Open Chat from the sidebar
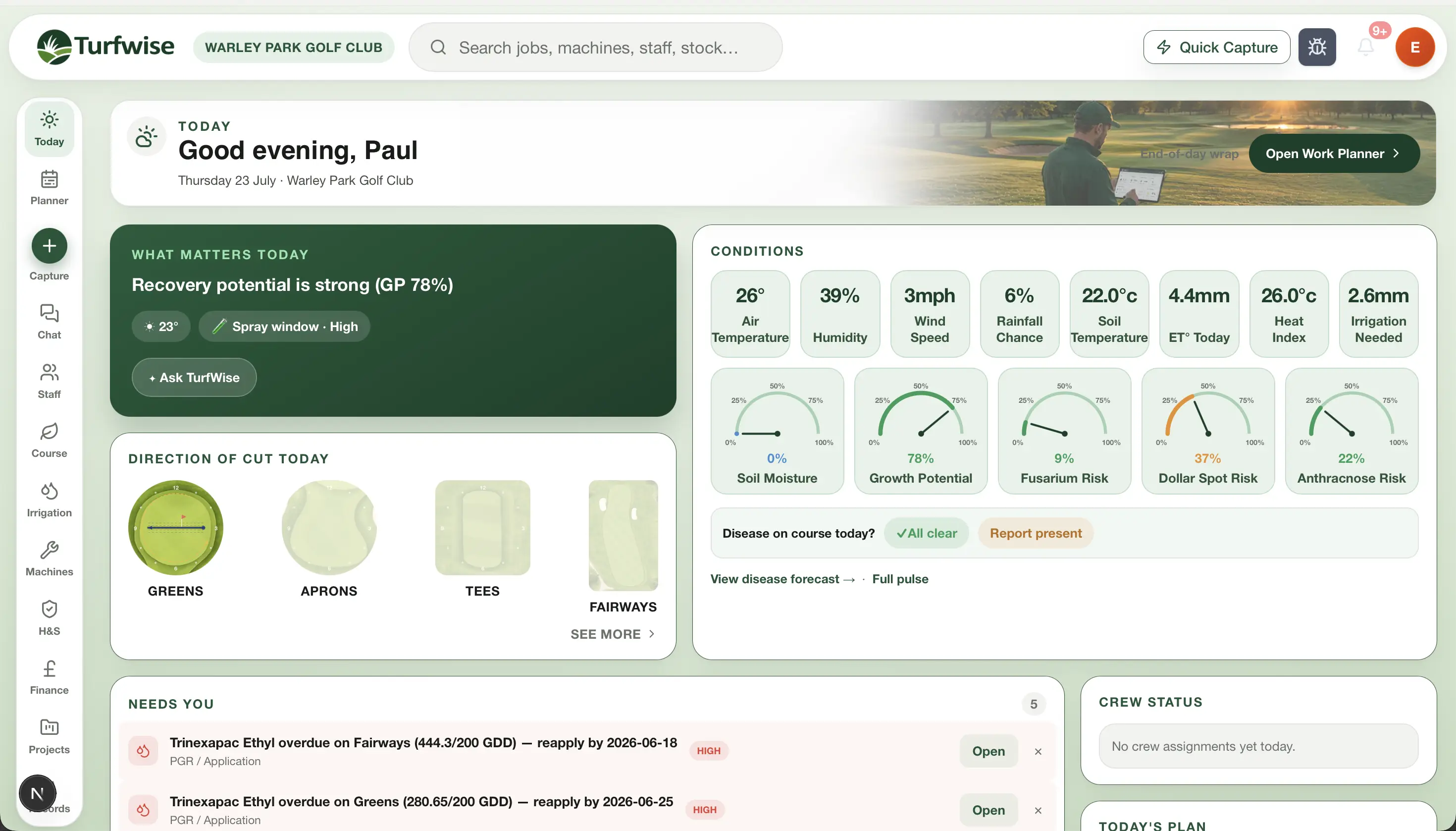The width and height of the screenshot is (1456, 831). click(49, 322)
